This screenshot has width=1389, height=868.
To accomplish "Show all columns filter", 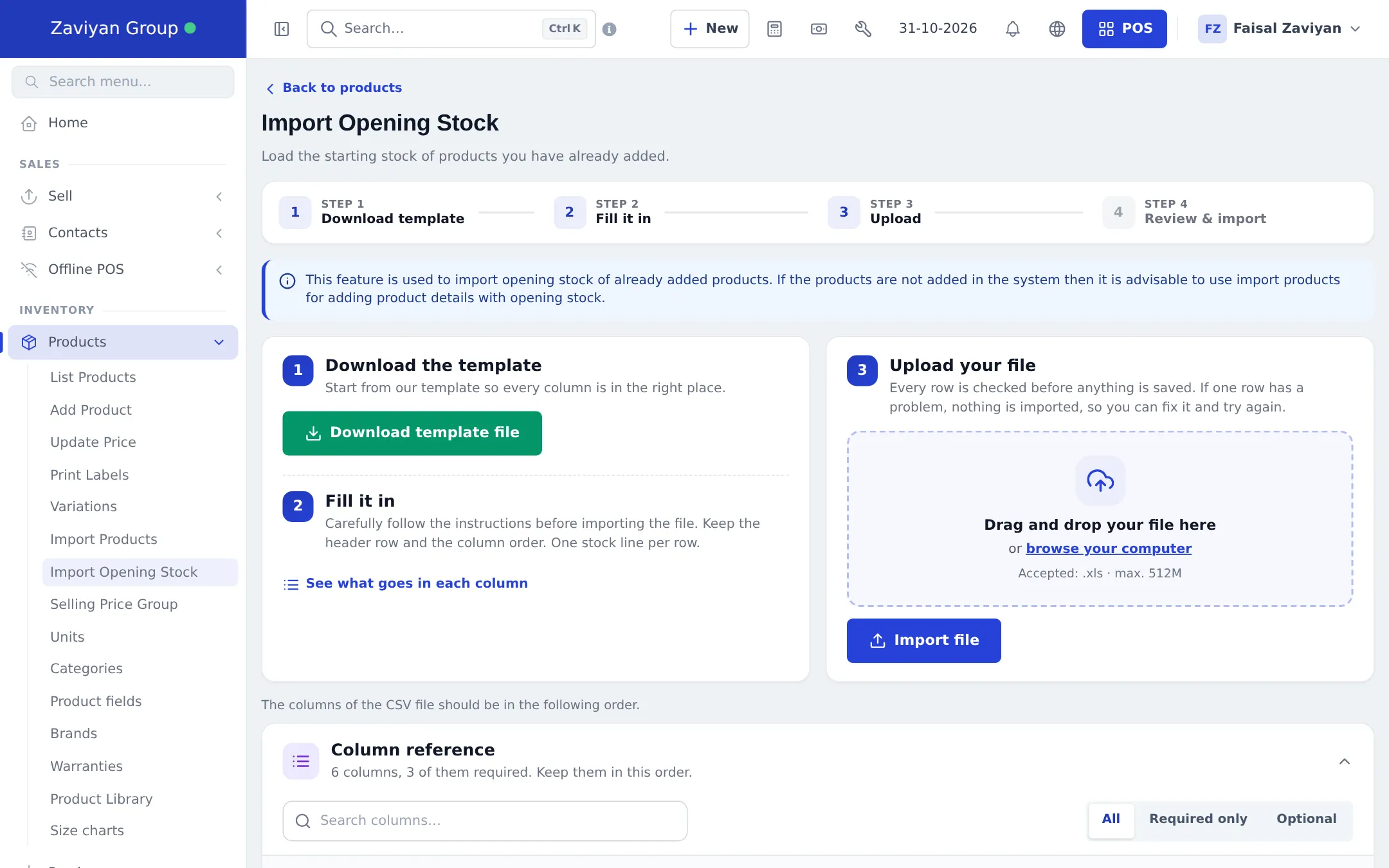I will point(1111,819).
